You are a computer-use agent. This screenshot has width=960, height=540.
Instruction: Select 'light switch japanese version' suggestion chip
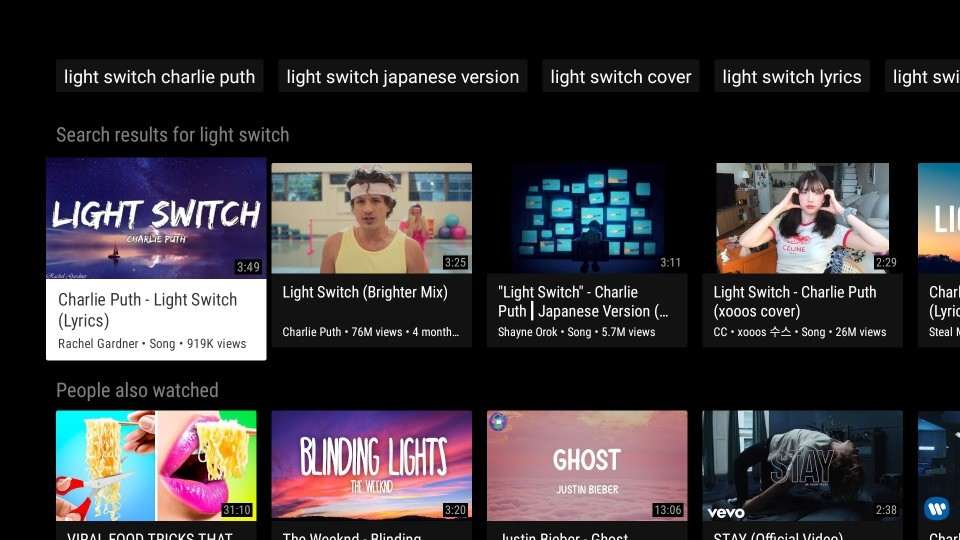click(x=402, y=77)
